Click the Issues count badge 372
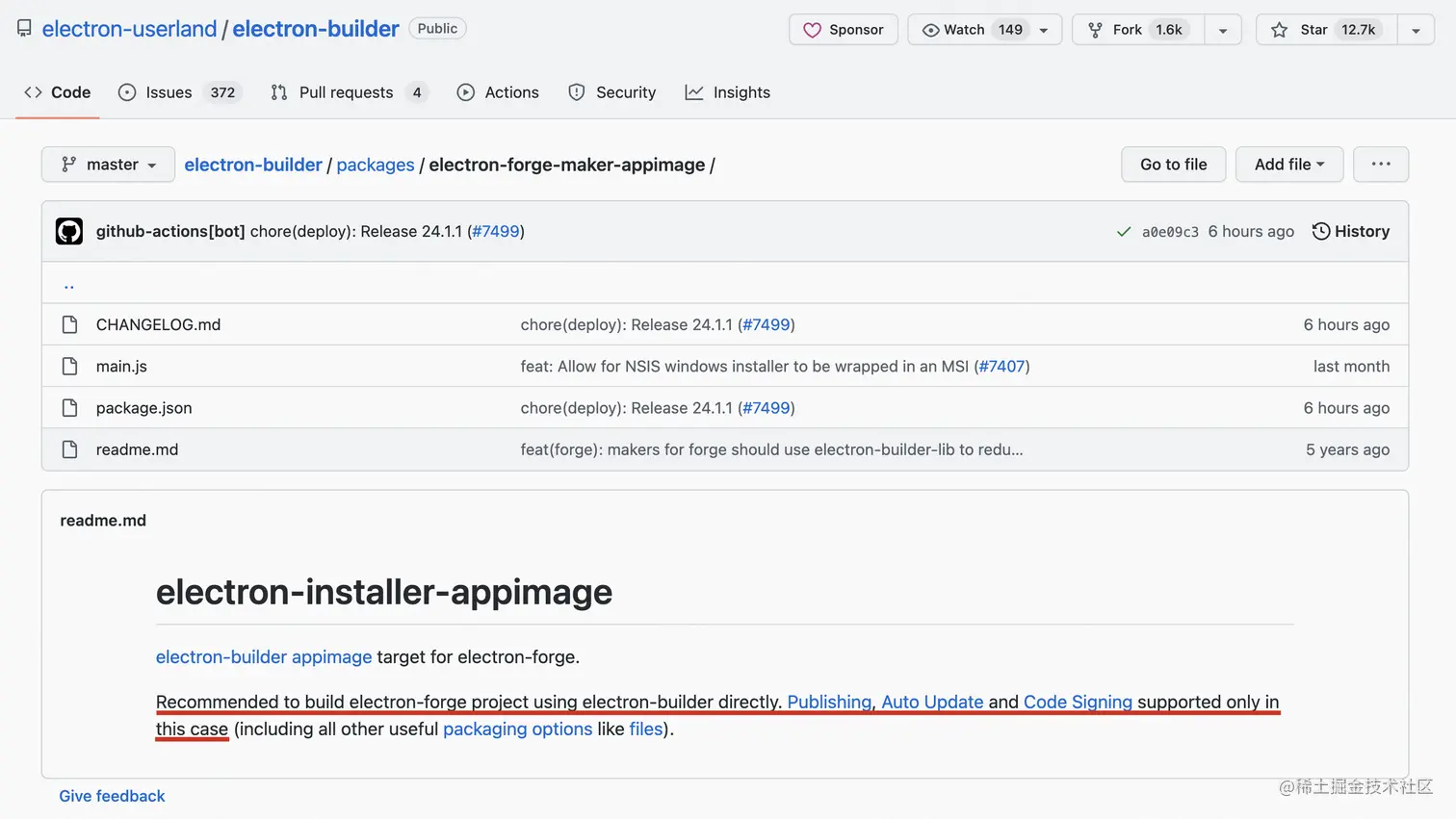 (x=222, y=92)
